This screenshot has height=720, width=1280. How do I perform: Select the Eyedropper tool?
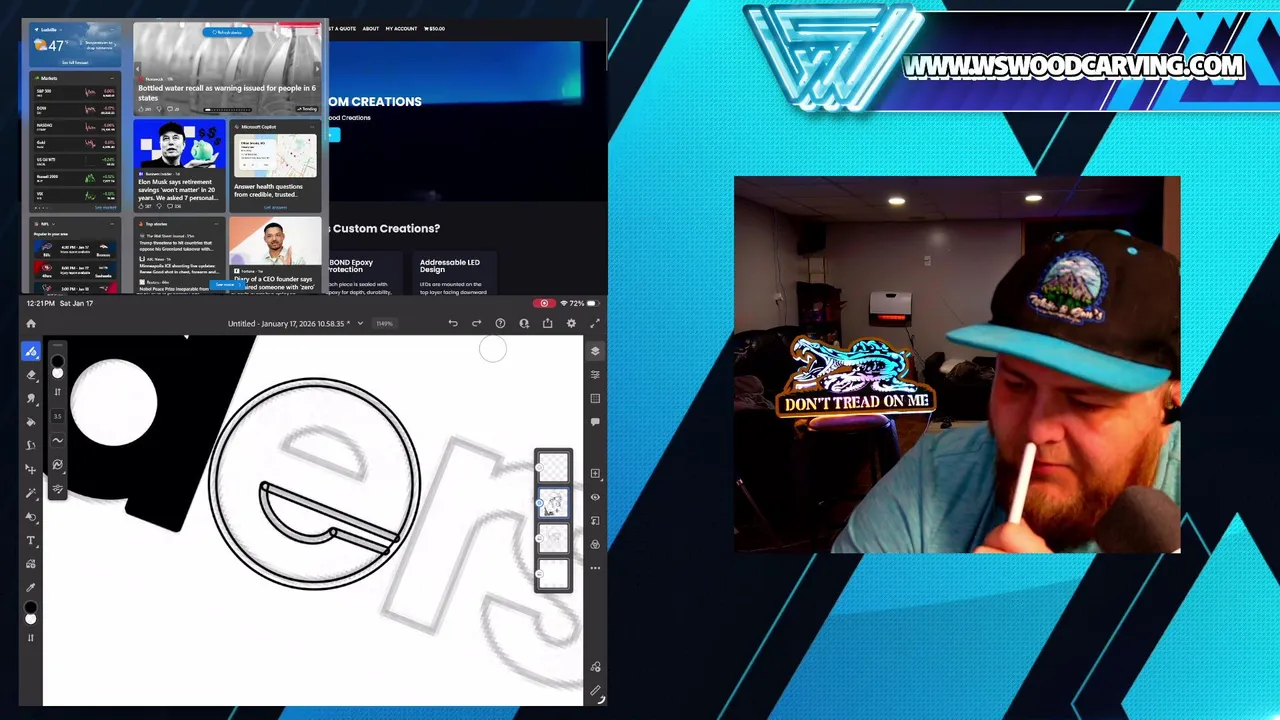tap(31, 589)
